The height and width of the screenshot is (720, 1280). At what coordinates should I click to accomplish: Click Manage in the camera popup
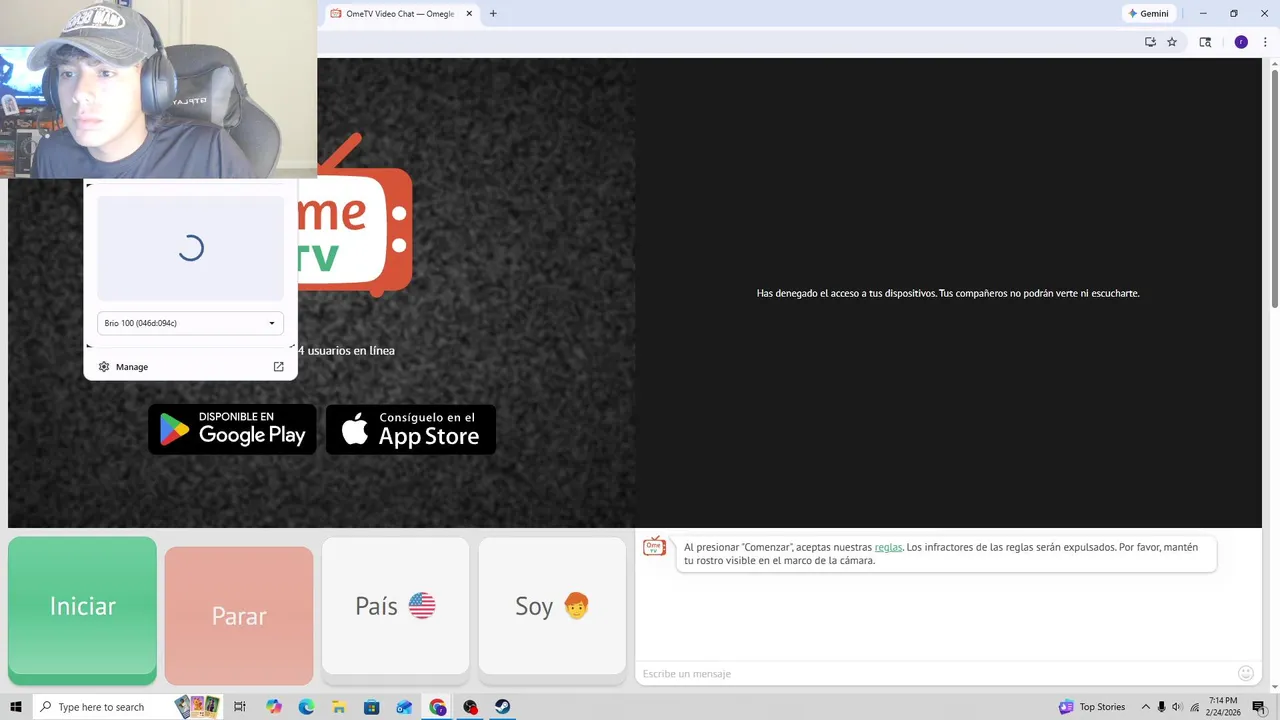[x=132, y=367]
